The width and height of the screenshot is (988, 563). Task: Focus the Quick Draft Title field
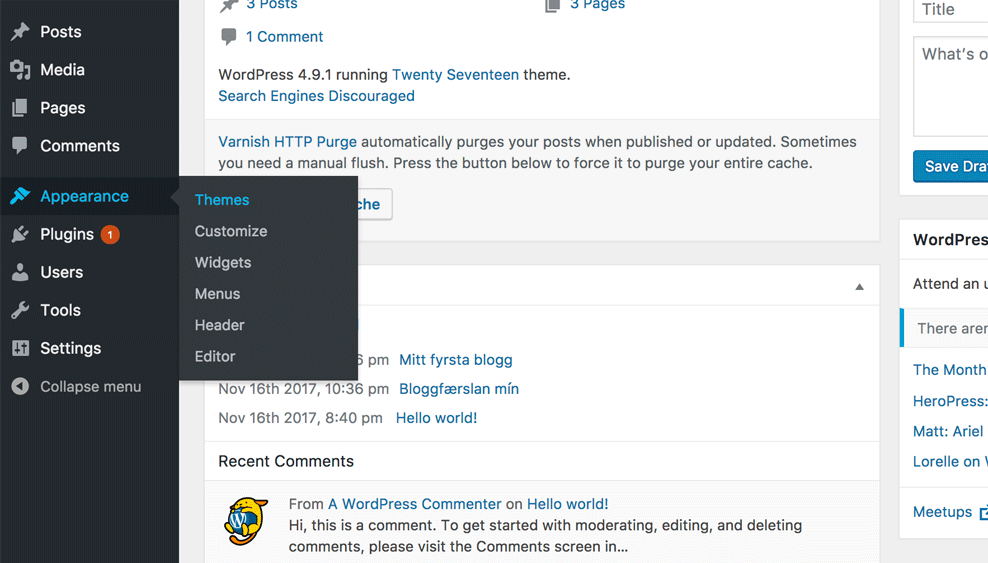951,9
